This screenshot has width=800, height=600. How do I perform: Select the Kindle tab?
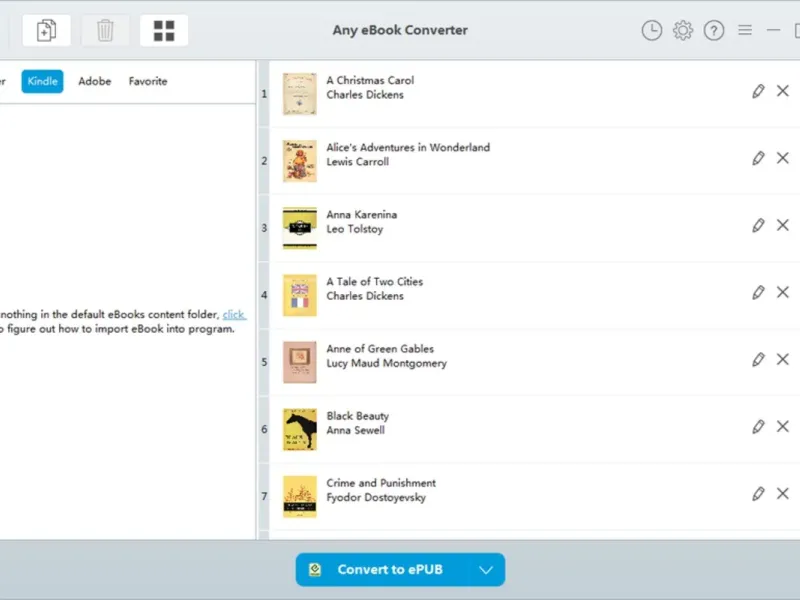click(42, 82)
